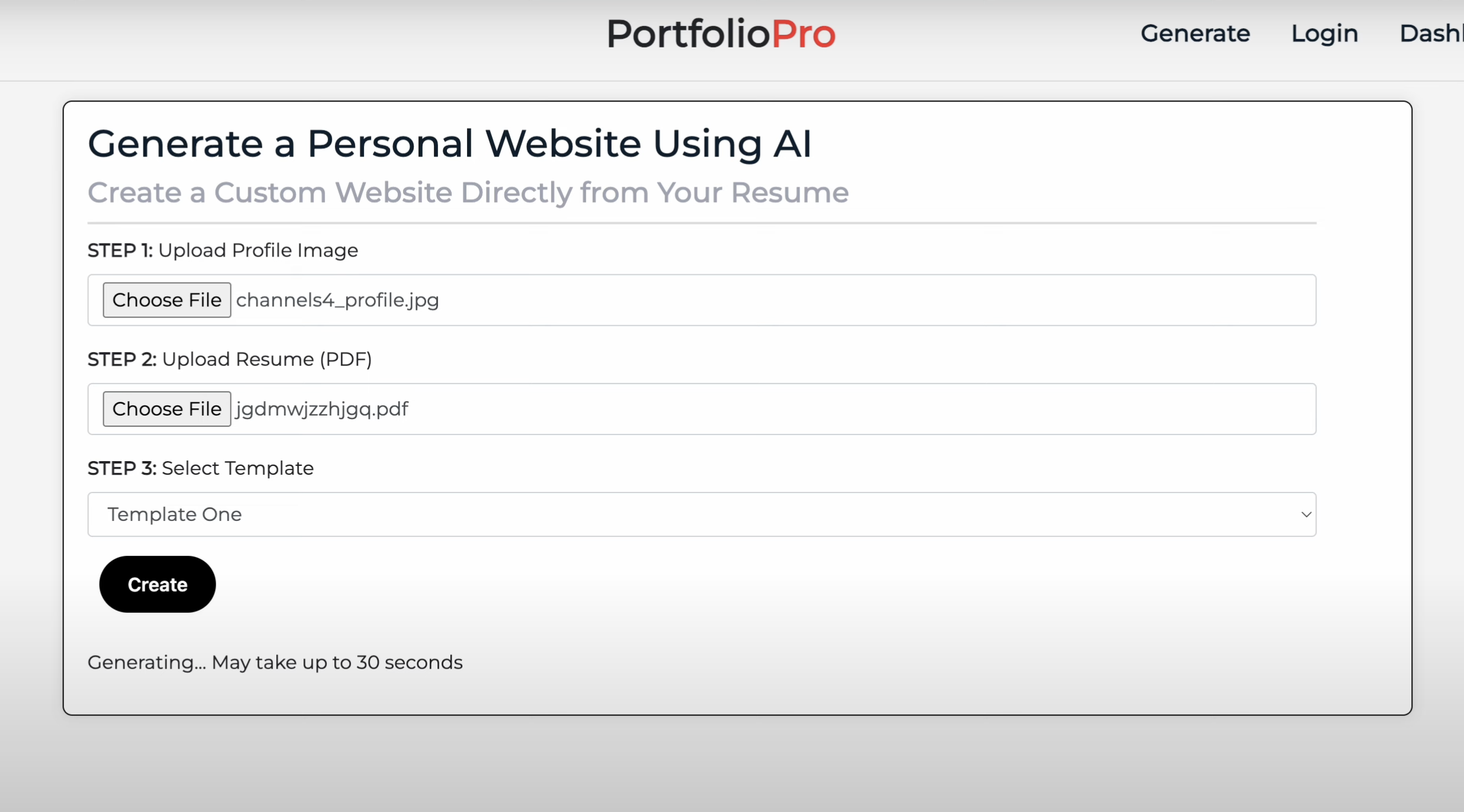1464x812 pixels.
Task: Click the channels4_profile.jpg file name
Action: (x=337, y=300)
